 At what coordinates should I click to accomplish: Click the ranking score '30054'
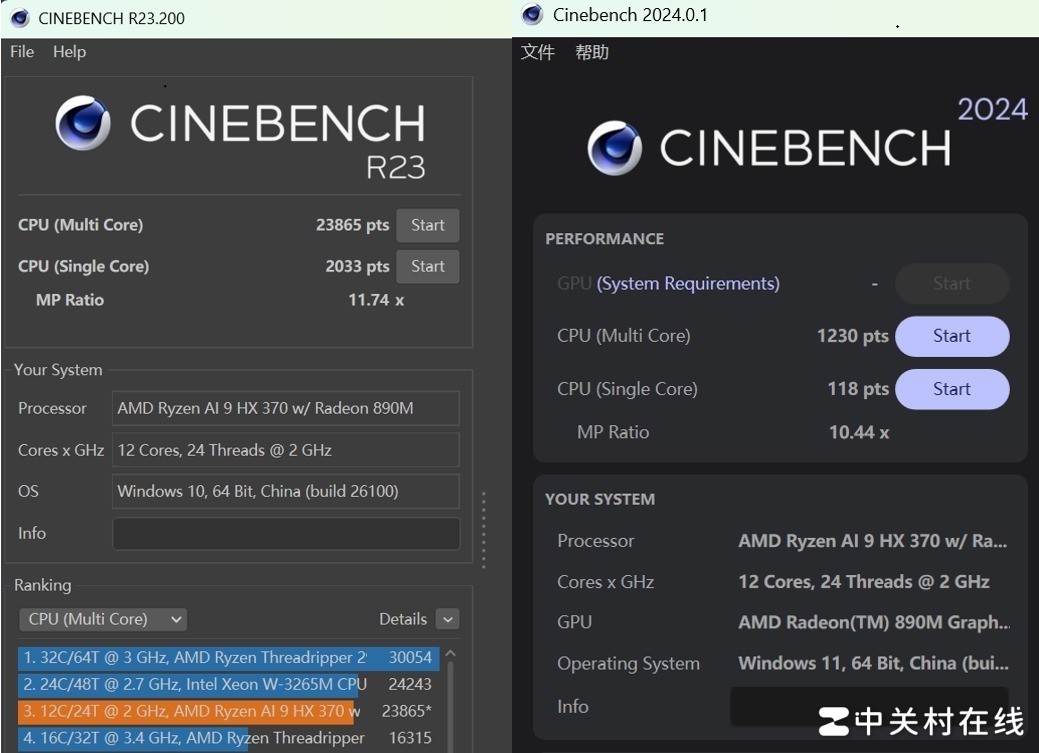(410, 658)
